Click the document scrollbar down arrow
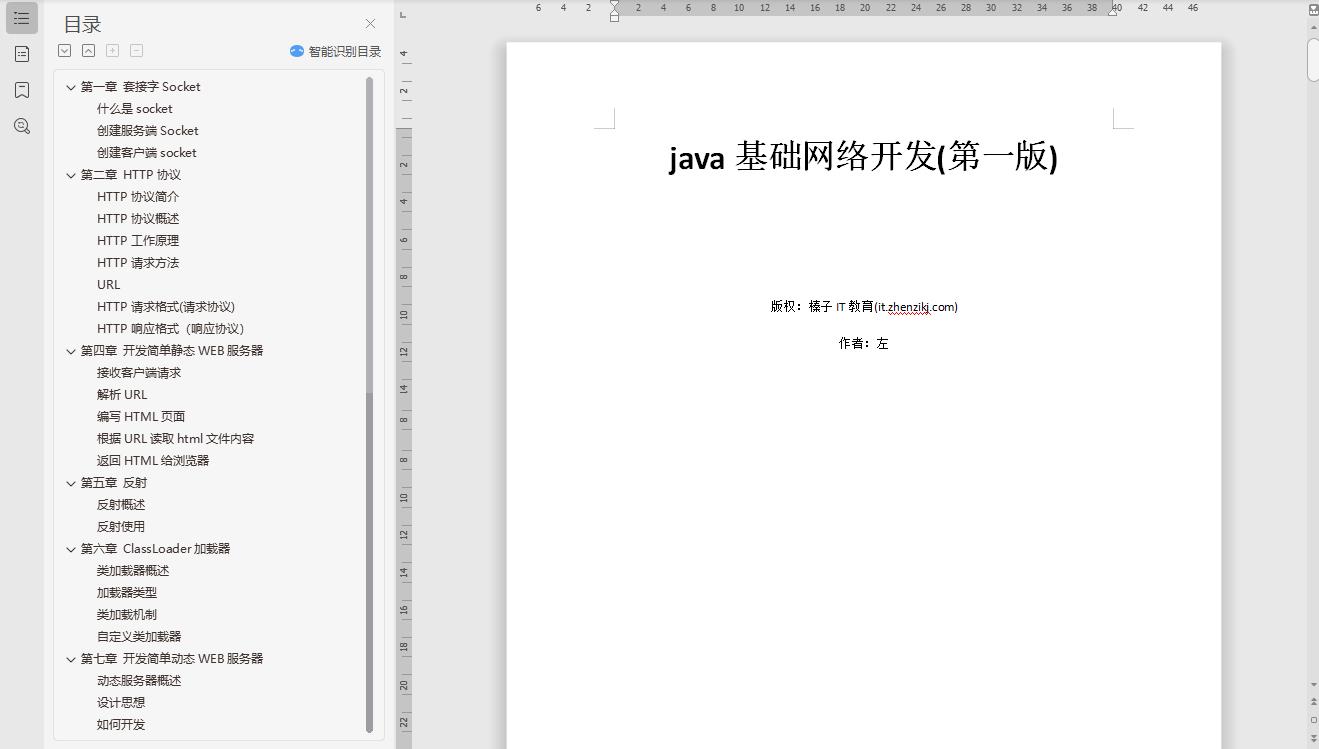Viewport: 1319px width, 749px height. coord(1313,685)
